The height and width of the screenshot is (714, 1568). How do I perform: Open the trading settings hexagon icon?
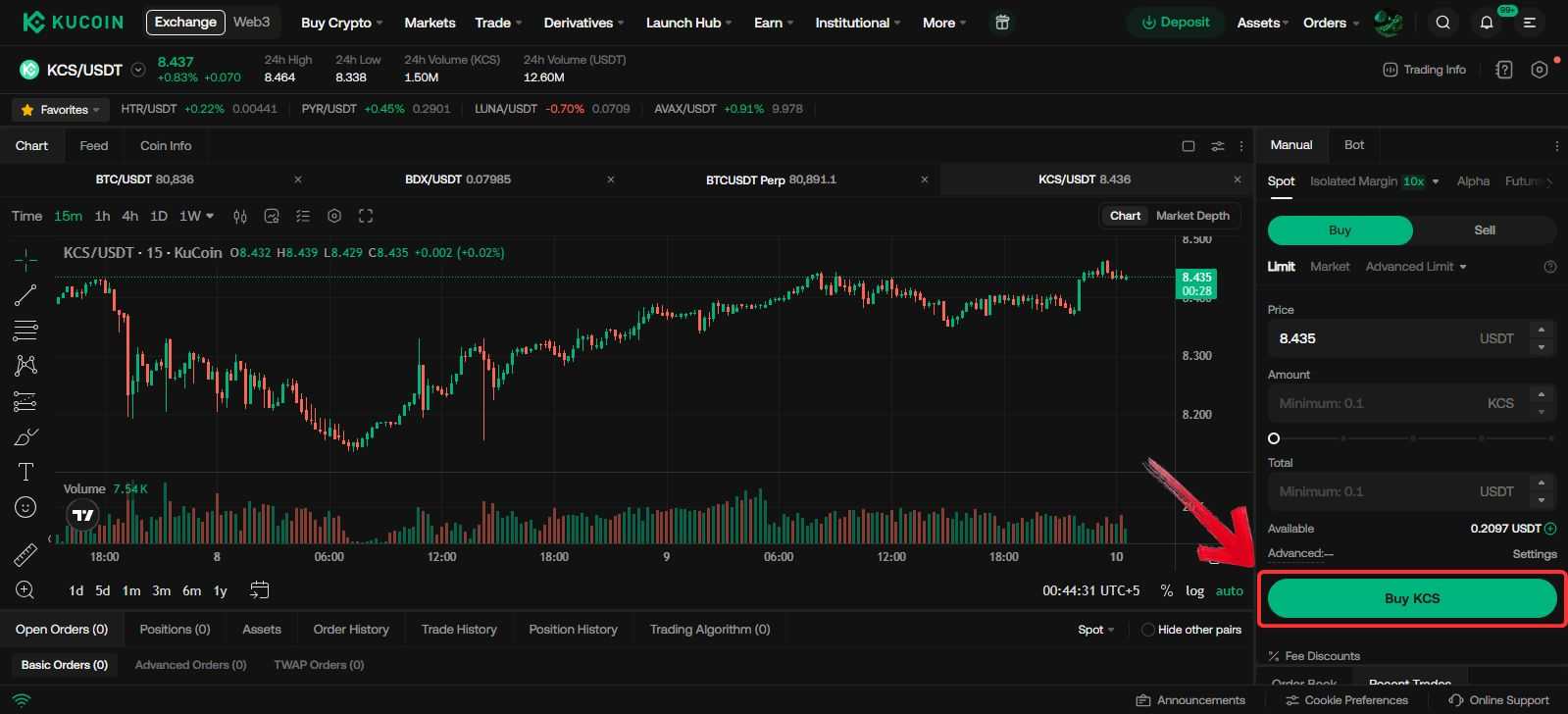(x=1540, y=70)
